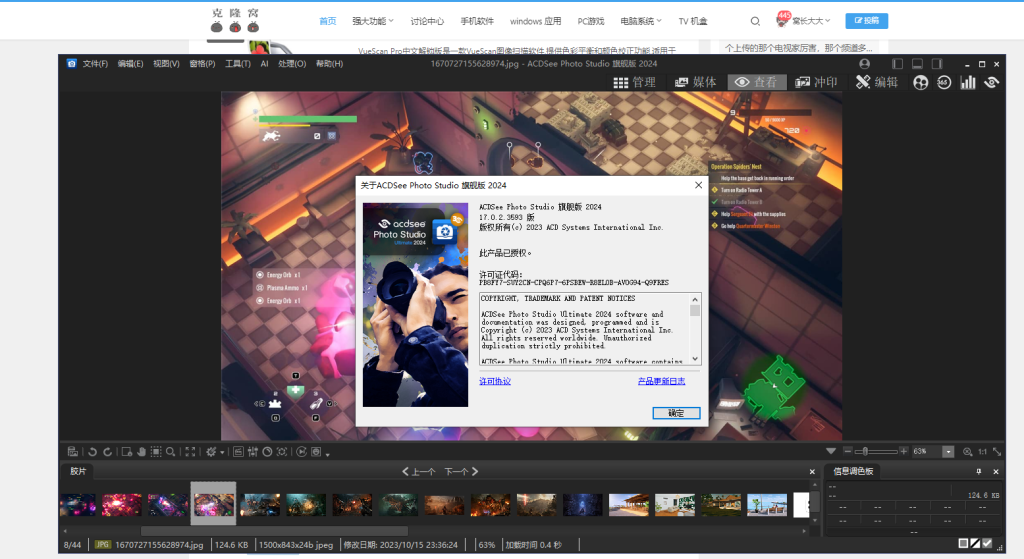Toggle the right panel layout icon

pos(937,64)
